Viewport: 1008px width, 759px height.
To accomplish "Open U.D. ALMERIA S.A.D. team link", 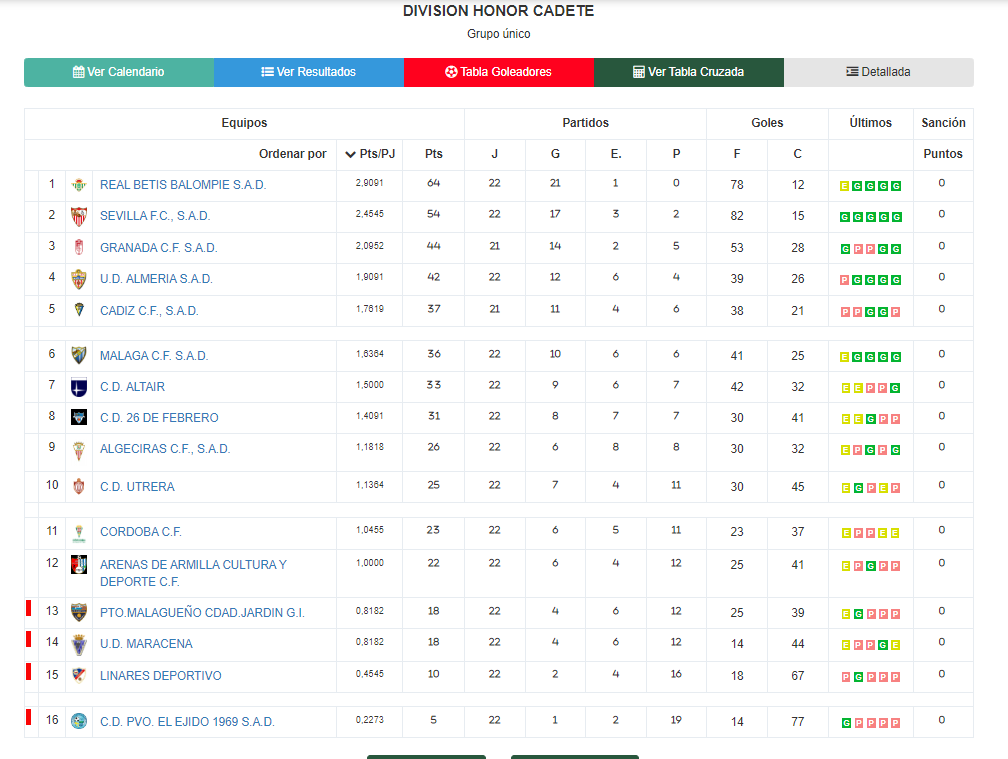I will [x=156, y=279].
